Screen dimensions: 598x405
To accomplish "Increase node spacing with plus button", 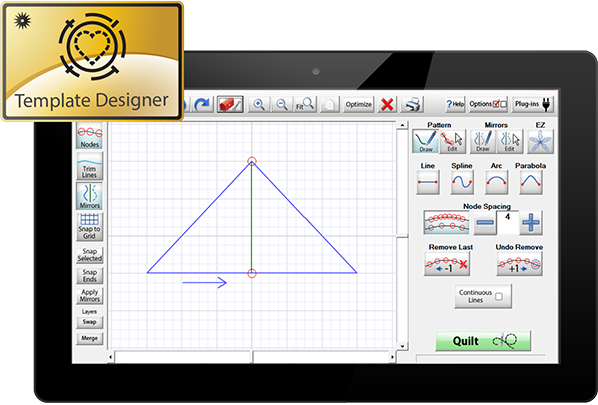I will click(x=530, y=222).
